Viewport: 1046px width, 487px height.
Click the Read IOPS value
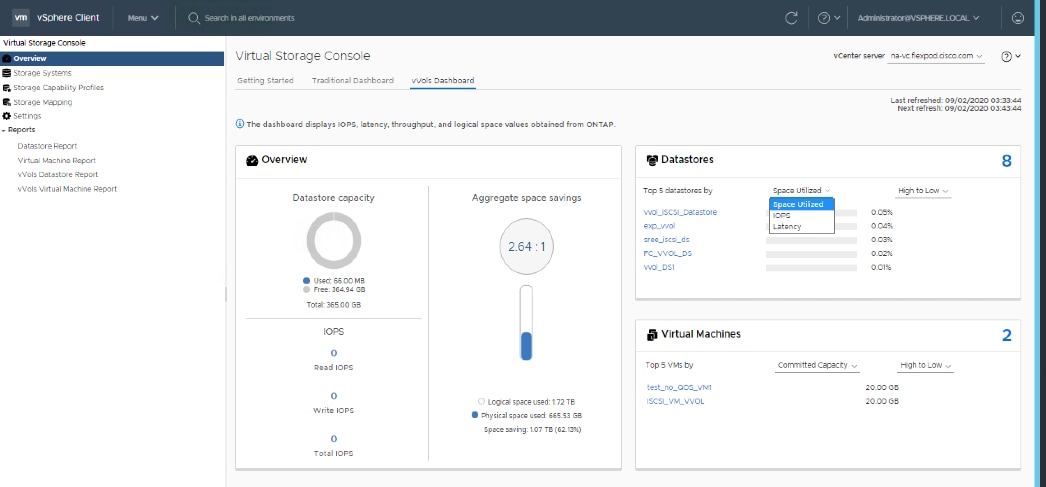tap(334, 354)
